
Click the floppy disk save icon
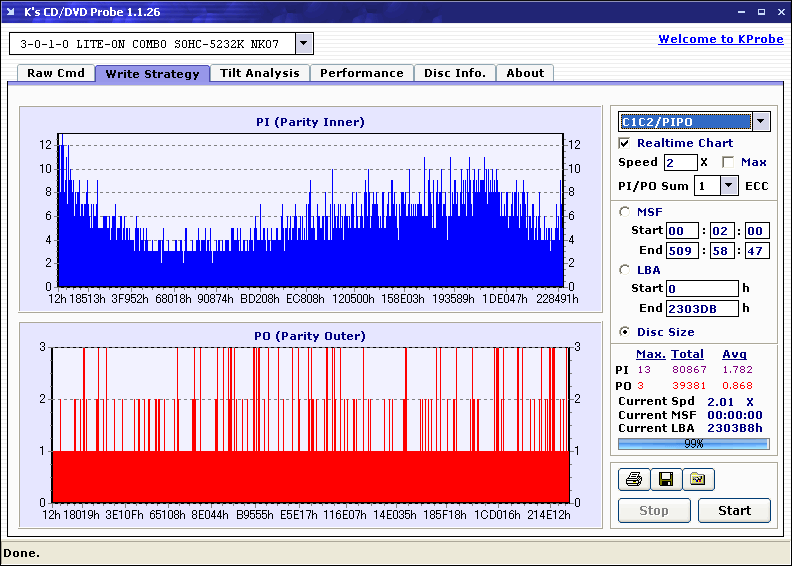[665, 480]
